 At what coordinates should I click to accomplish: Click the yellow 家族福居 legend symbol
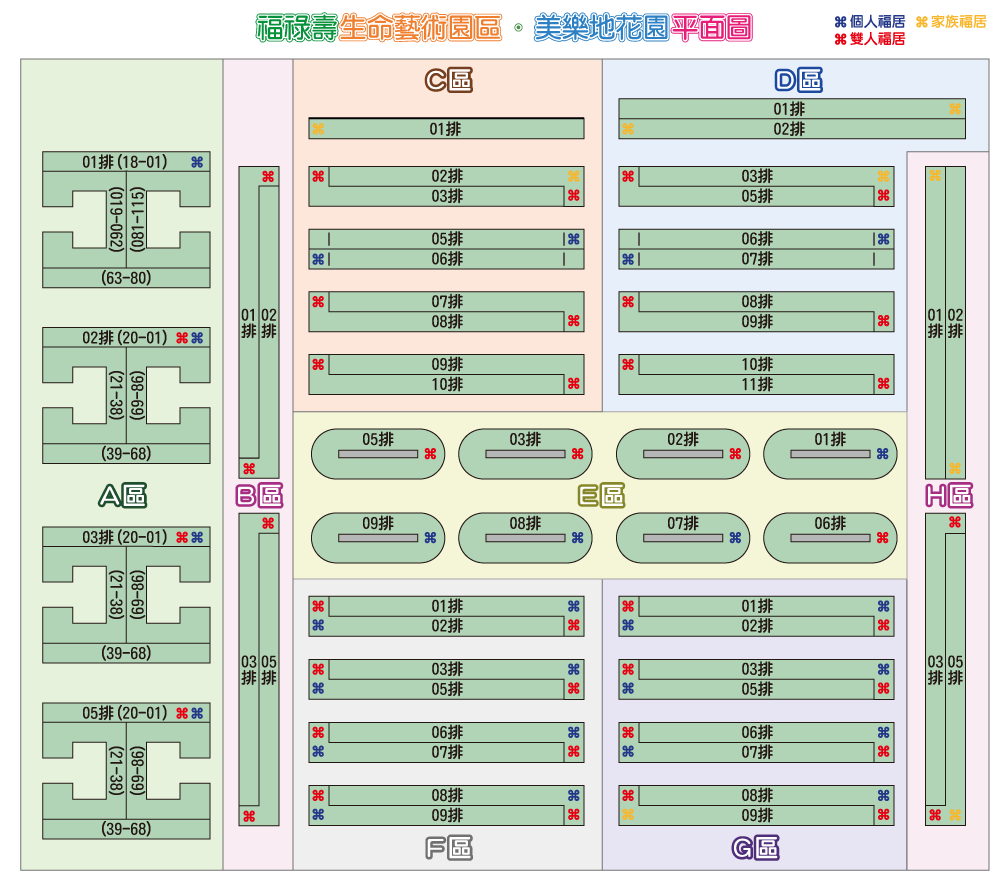click(x=922, y=21)
